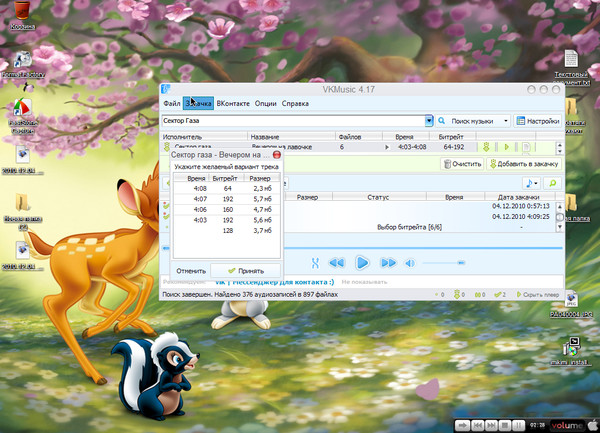This screenshot has height=433, width=600.
Task: Click the player rewind button
Action: pyautogui.click(x=337, y=263)
